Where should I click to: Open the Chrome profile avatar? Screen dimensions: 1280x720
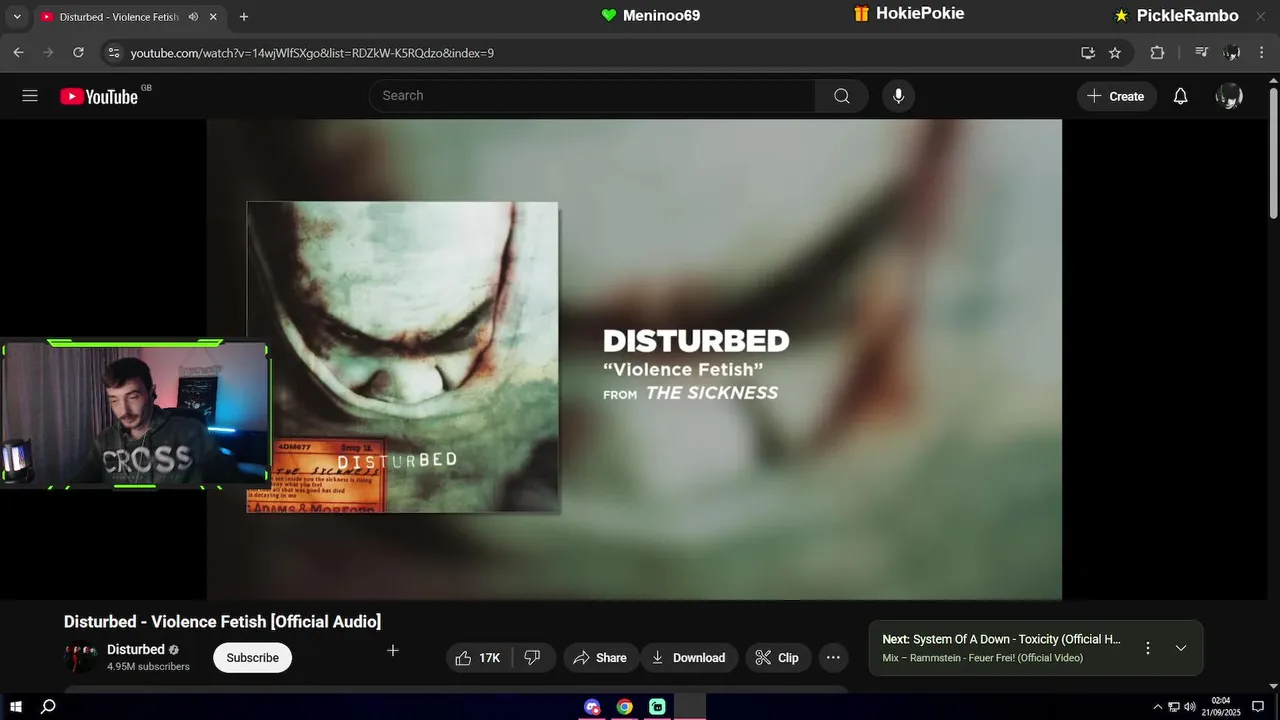tap(1232, 52)
